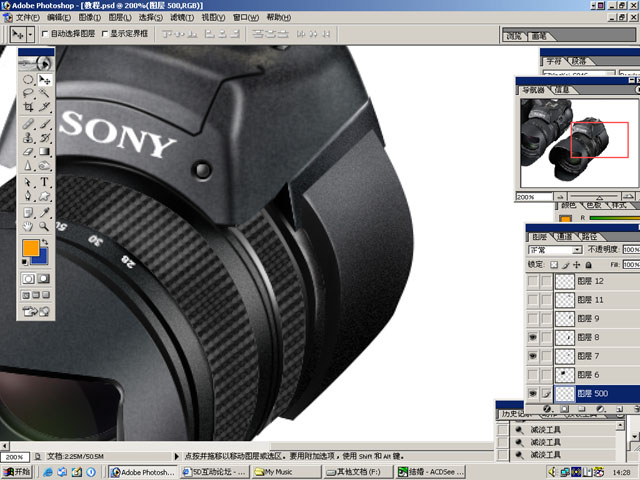Select the Crop tool
Image resolution: width=640 pixels, height=480 pixels.
(x=28, y=107)
